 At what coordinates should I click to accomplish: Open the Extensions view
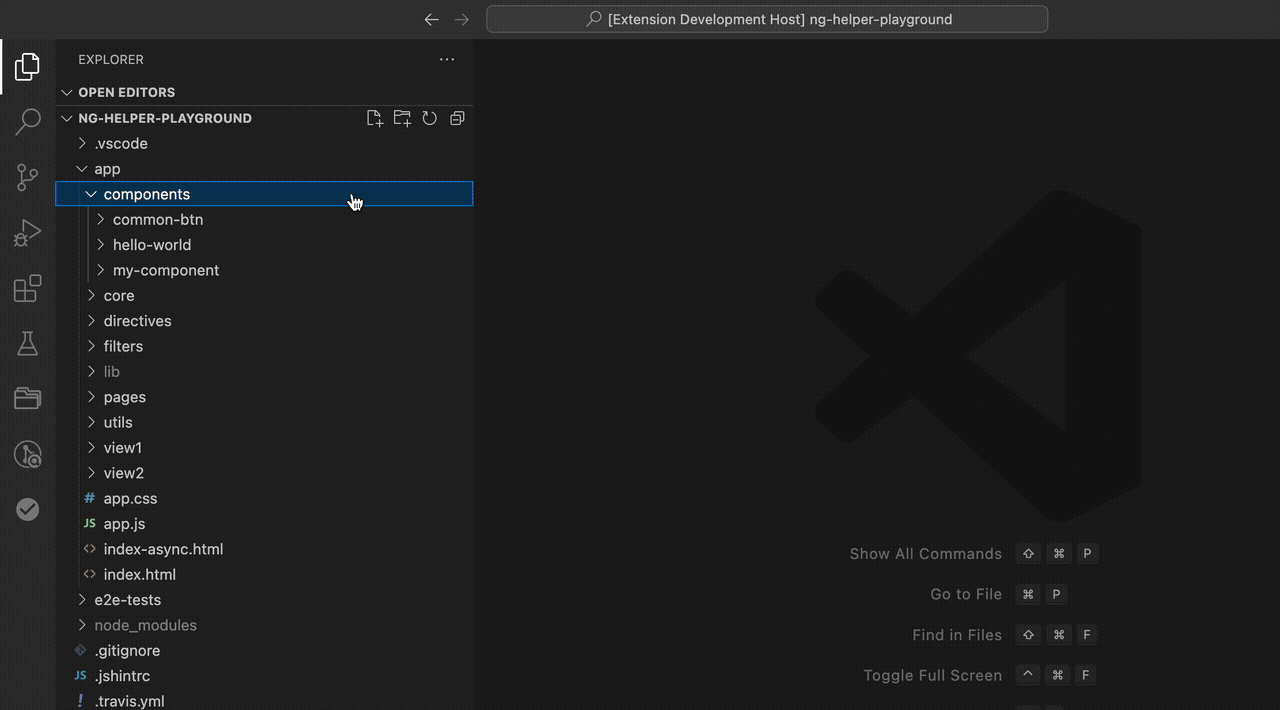coord(27,289)
